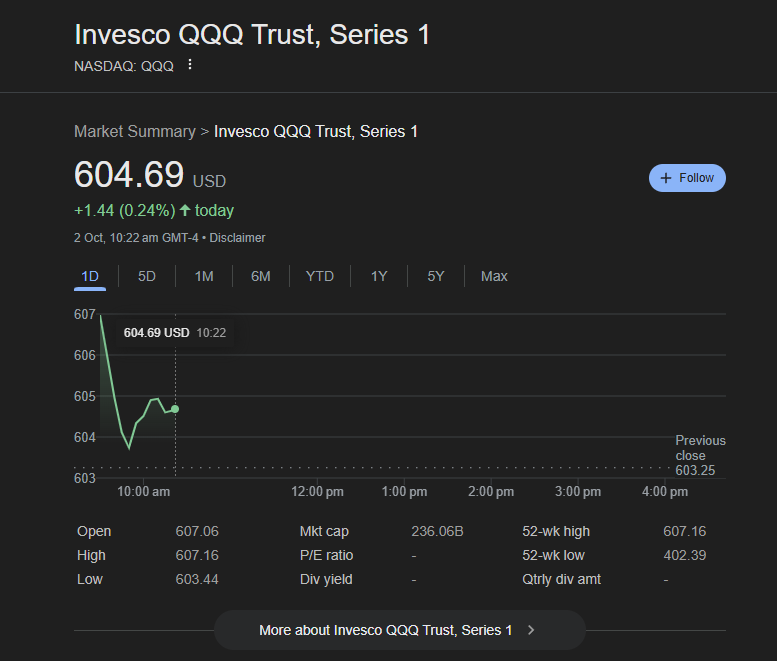
Task: Show the Max chart range
Action: coord(494,276)
